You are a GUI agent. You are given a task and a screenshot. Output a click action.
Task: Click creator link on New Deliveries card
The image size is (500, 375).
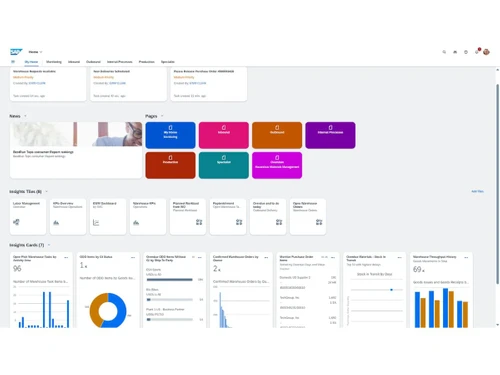[x=117, y=83]
